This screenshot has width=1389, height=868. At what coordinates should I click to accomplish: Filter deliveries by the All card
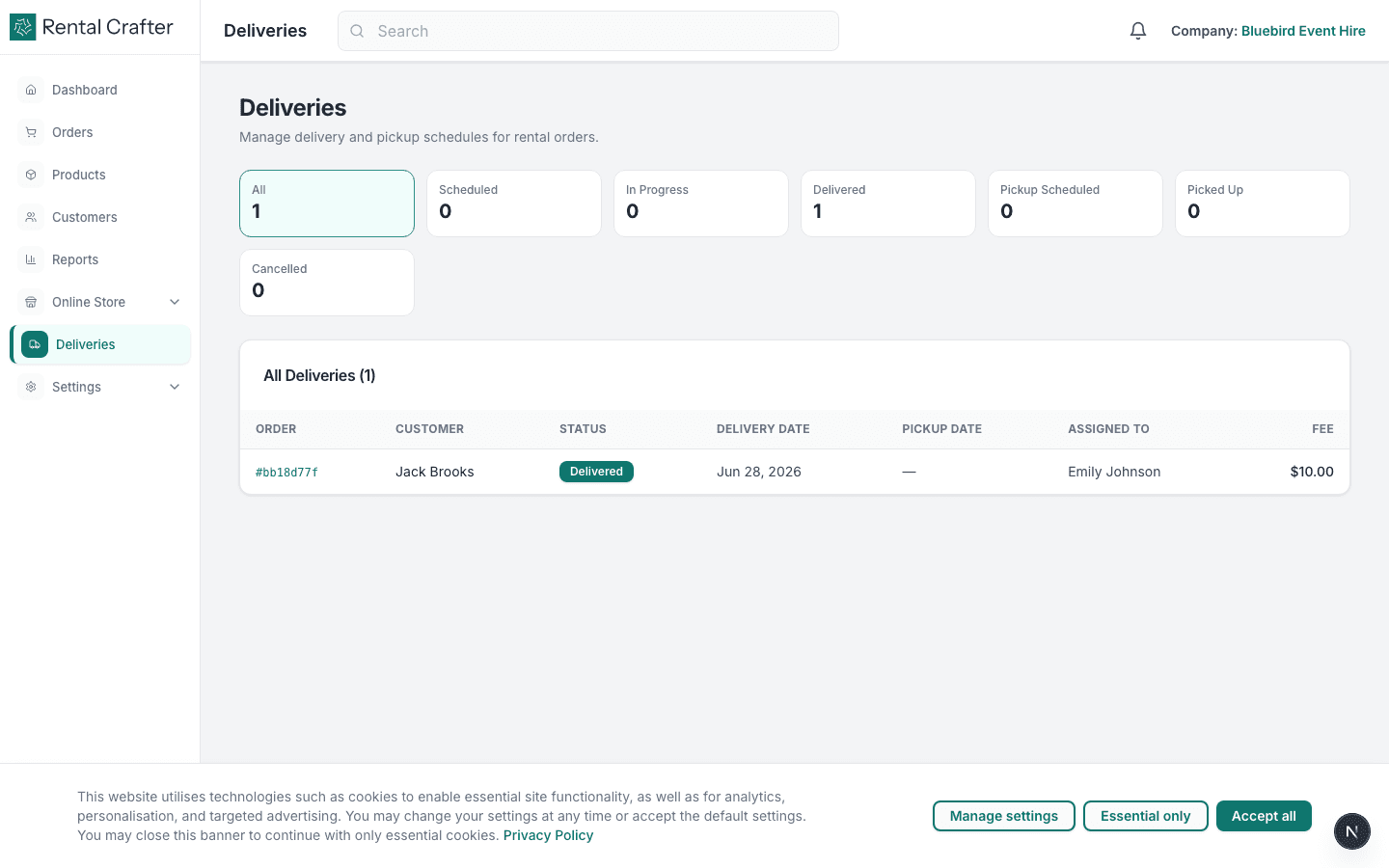click(327, 203)
